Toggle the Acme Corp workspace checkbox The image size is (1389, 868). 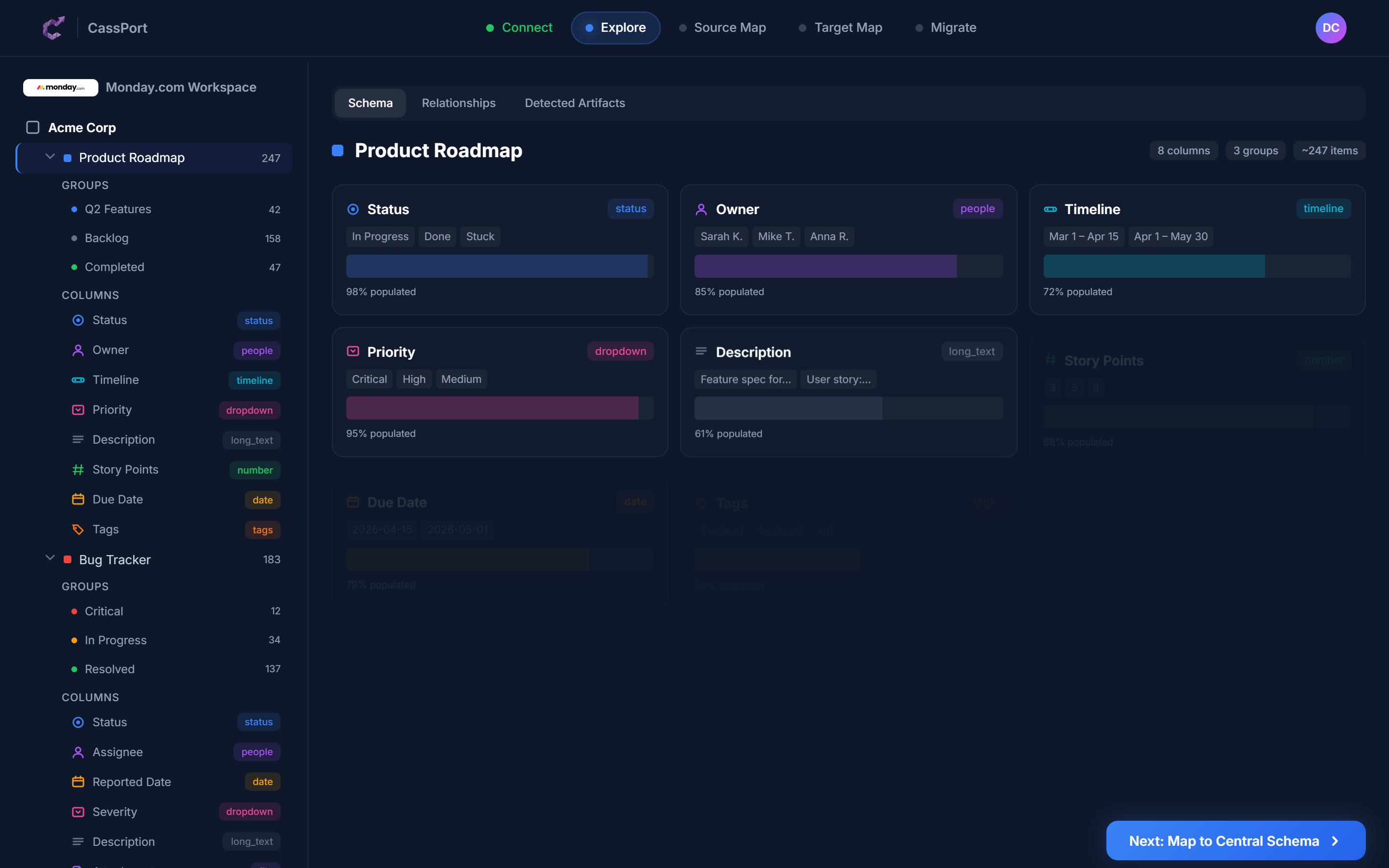tap(32, 127)
